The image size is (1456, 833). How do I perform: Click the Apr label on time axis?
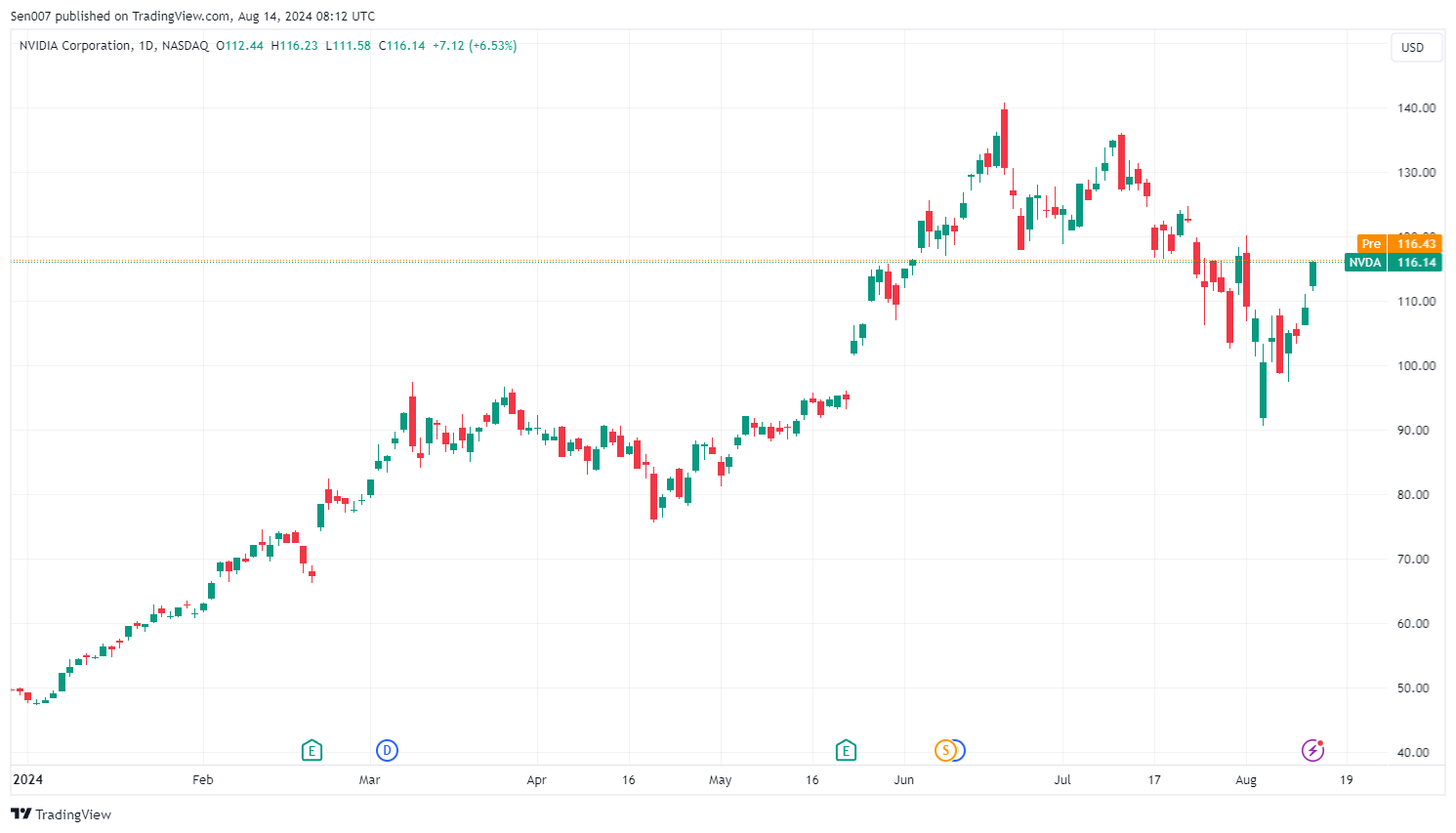click(x=536, y=779)
